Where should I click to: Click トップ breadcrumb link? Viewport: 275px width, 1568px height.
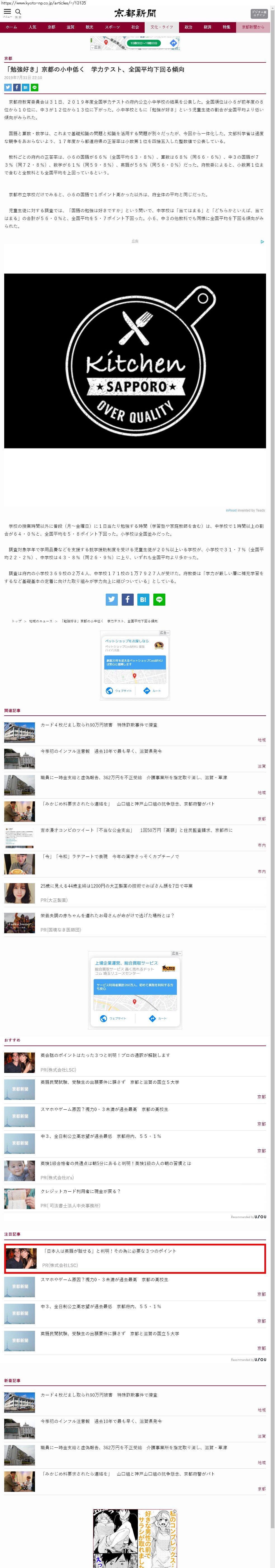point(17,621)
